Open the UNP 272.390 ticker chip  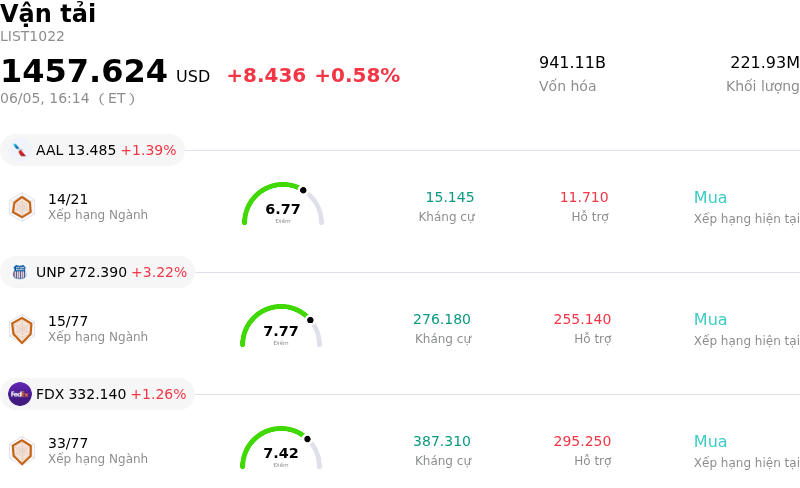97,272
